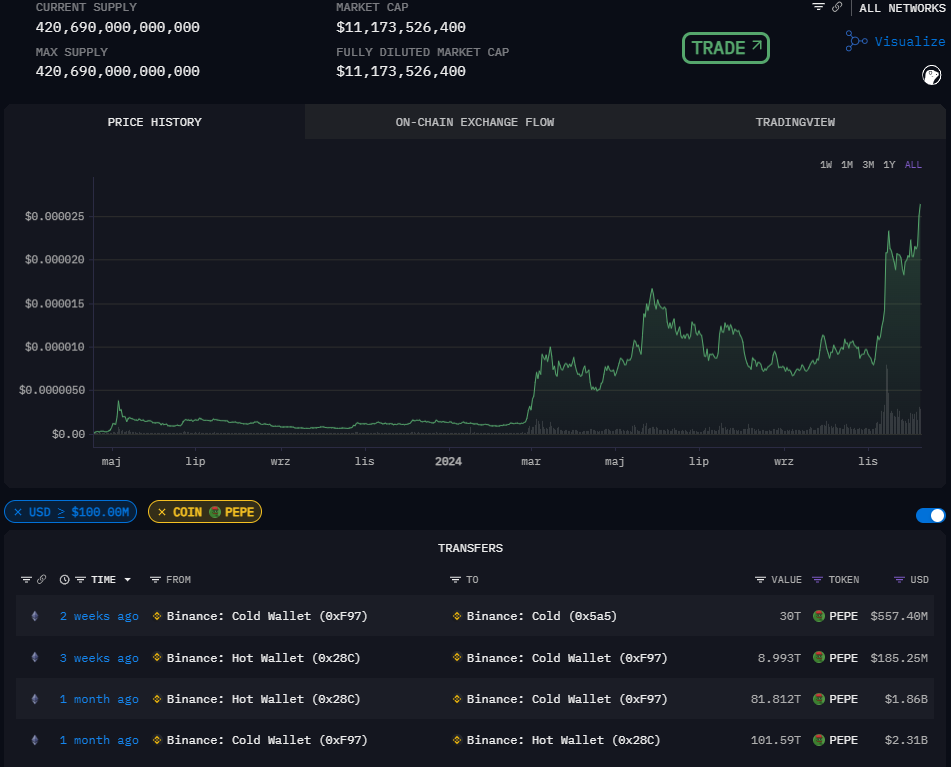Click the network filter icon near All Networks
This screenshot has width=951, height=767.
[x=819, y=7]
